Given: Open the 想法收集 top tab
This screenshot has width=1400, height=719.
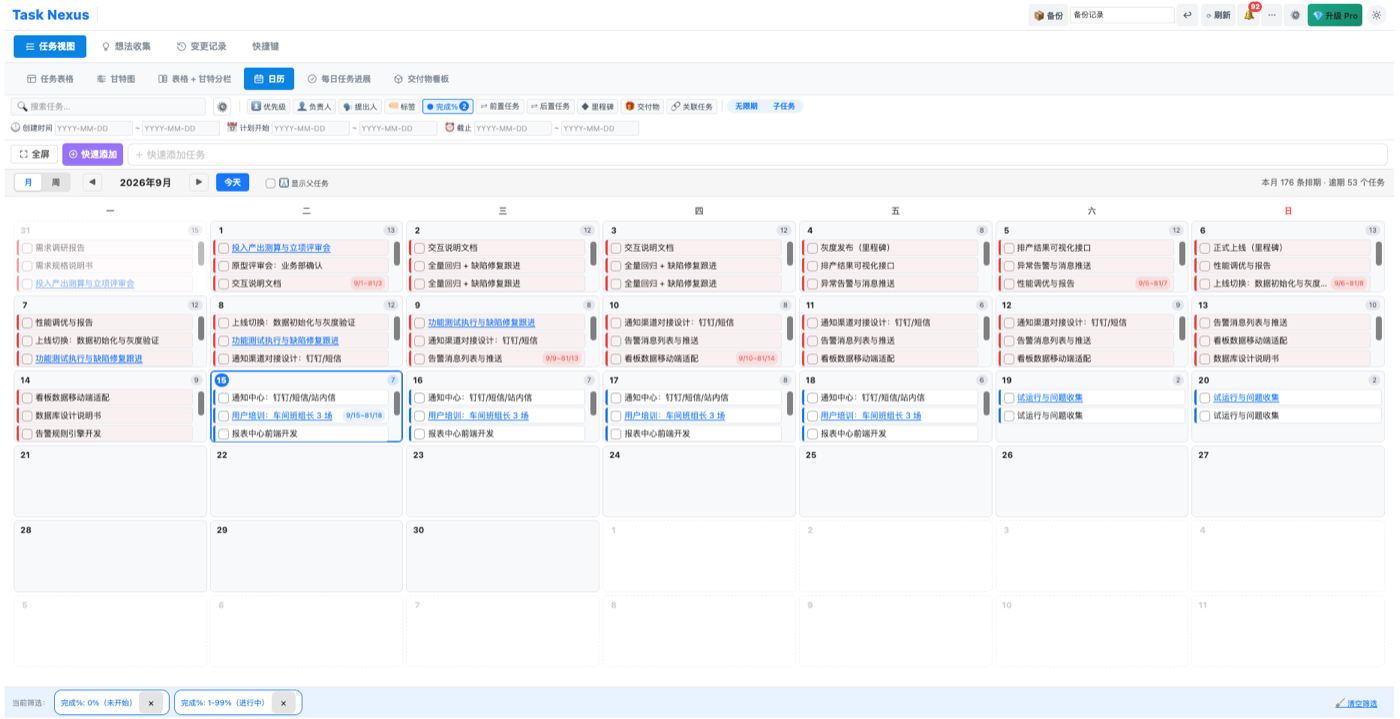Looking at the screenshot, I should [126, 46].
